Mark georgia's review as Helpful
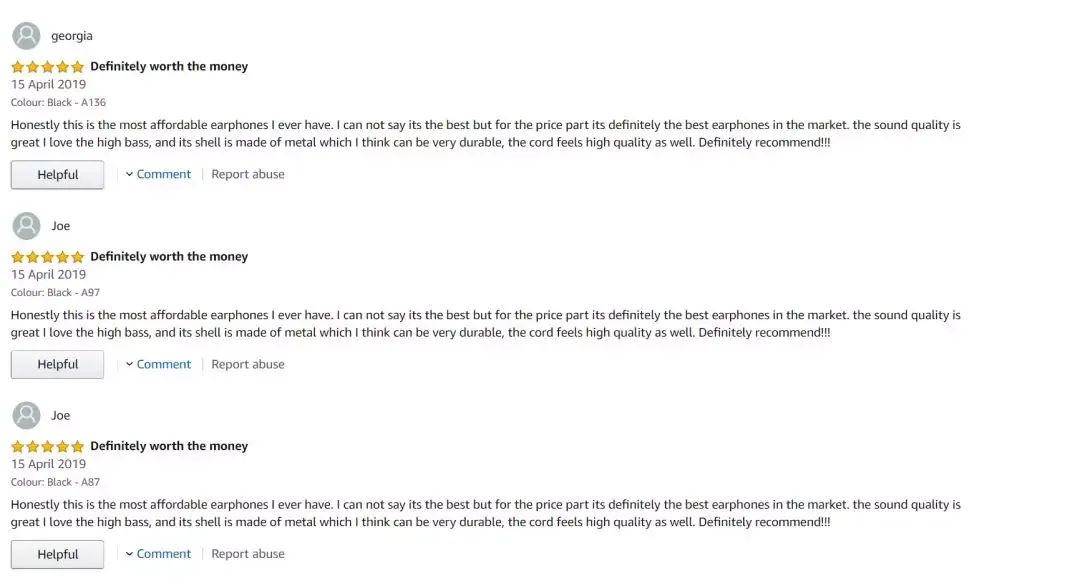The image size is (1080, 586). pos(57,175)
